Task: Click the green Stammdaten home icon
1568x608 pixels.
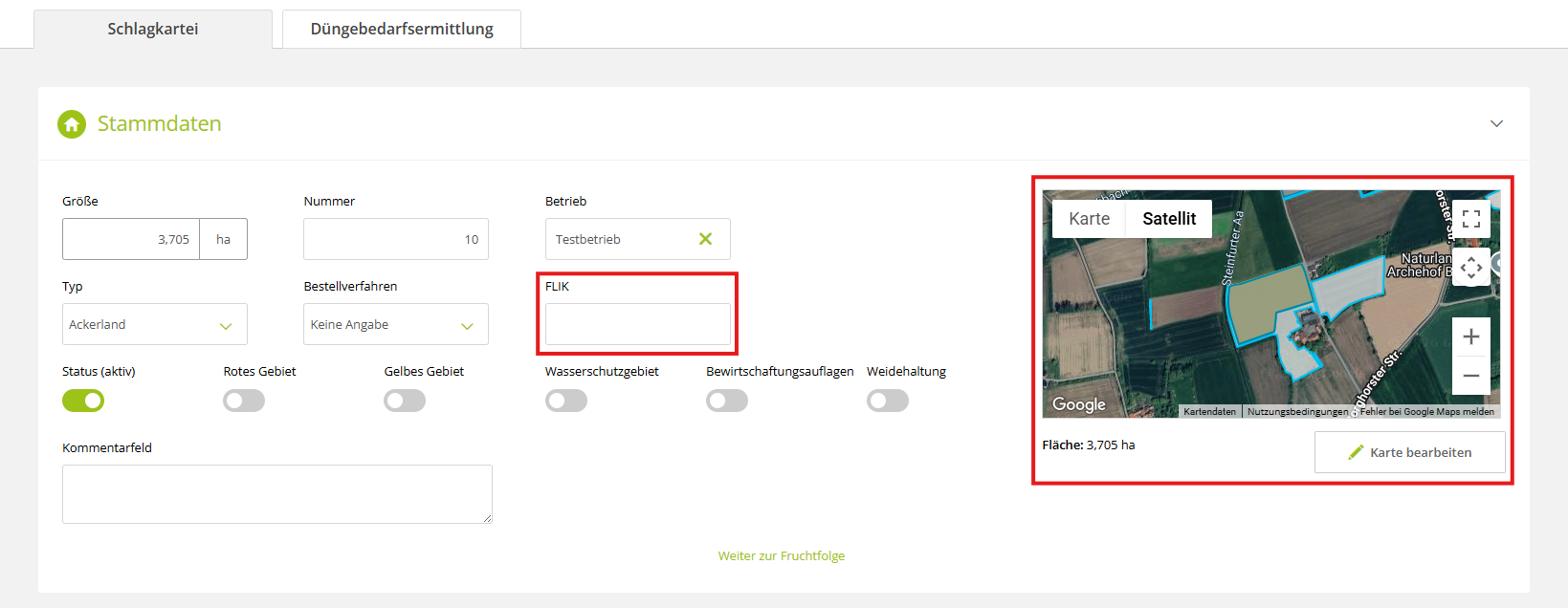Action: (72, 124)
